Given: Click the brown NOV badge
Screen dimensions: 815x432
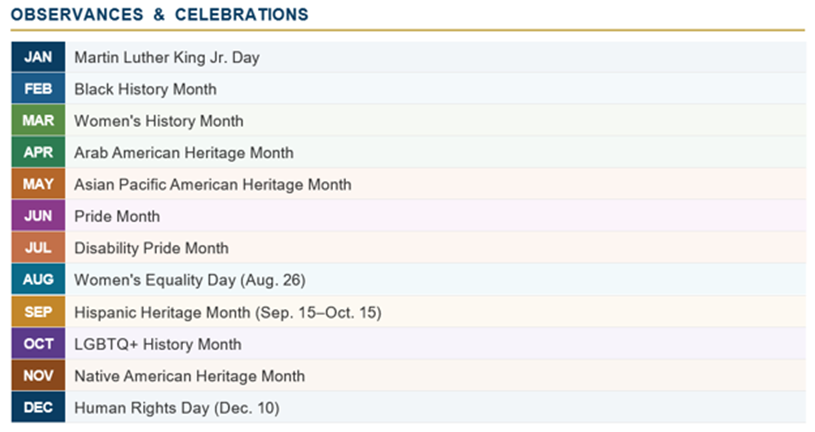Looking at the screenshot, I should [38, 375].
